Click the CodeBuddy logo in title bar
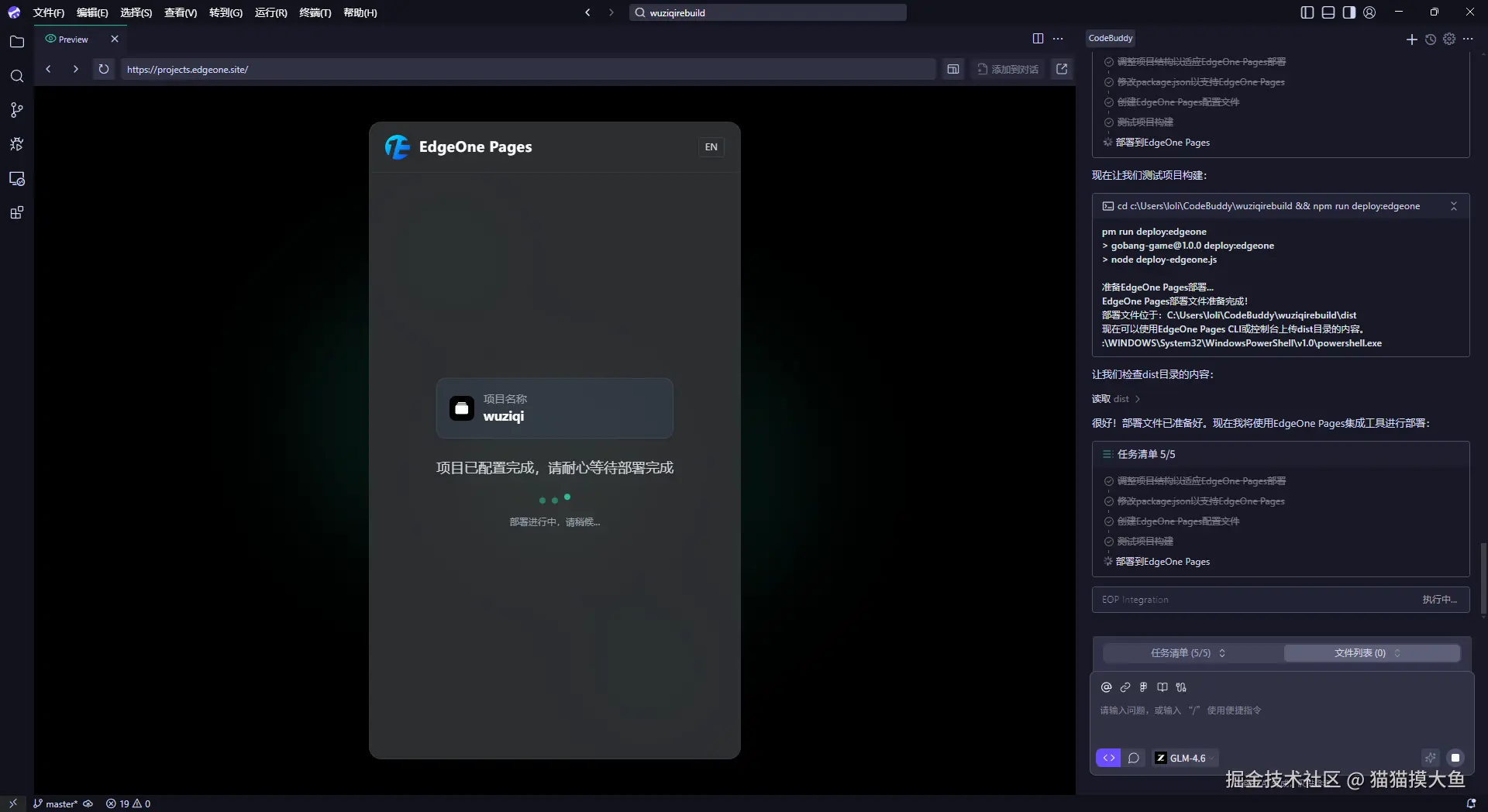This screenshot has width=1488, height=812. [x=14, y=12]
